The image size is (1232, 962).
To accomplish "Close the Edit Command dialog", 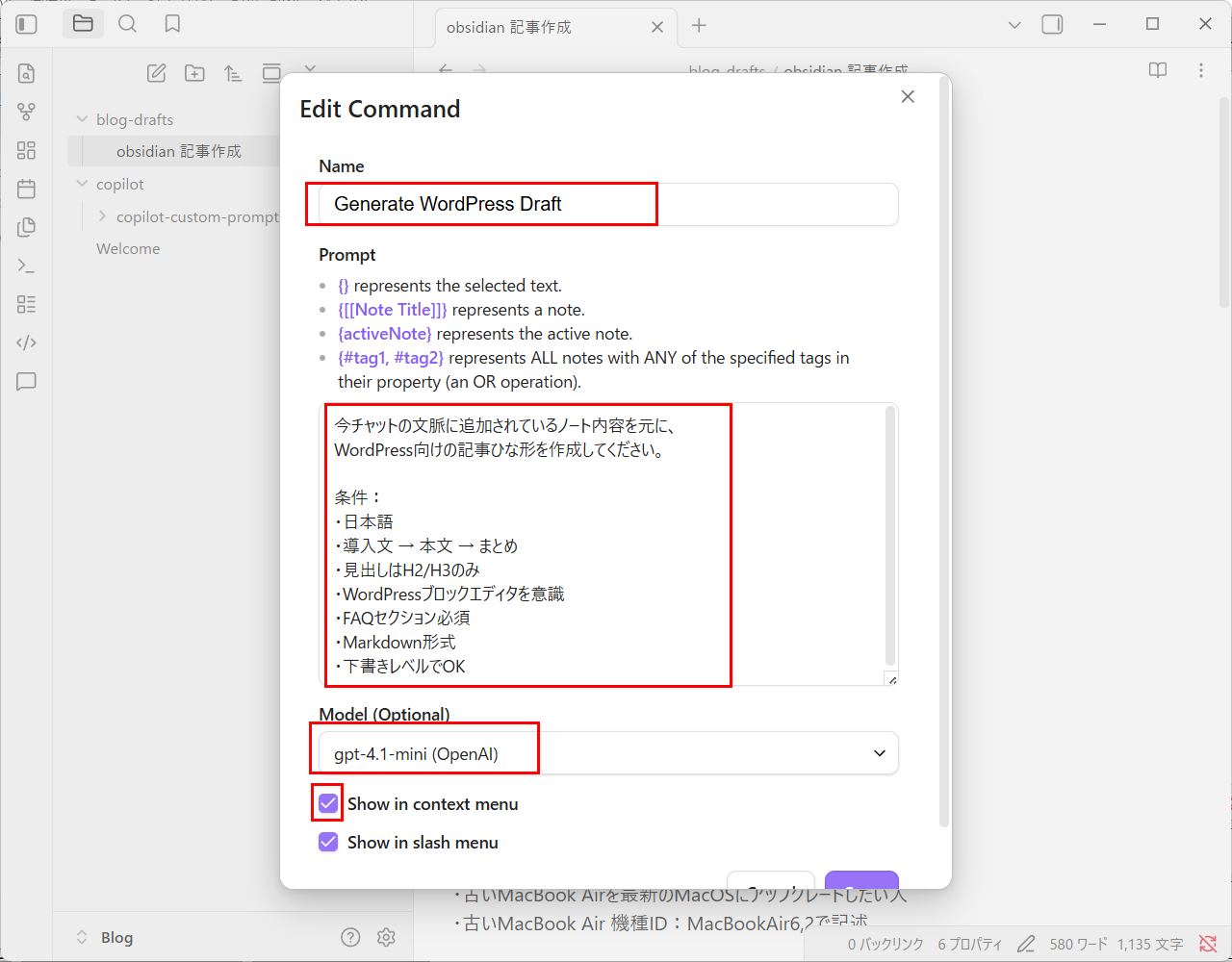I will click(907, 96).
